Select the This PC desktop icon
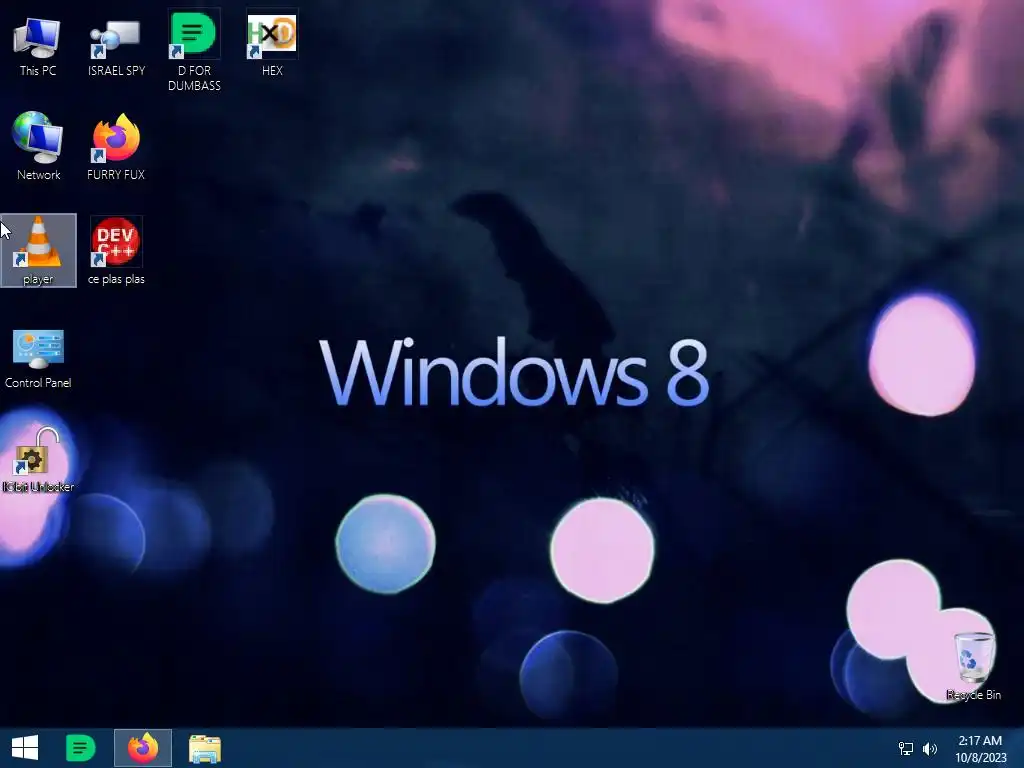The width and height of the screenshot is (1024, 768). pos(38,46)
